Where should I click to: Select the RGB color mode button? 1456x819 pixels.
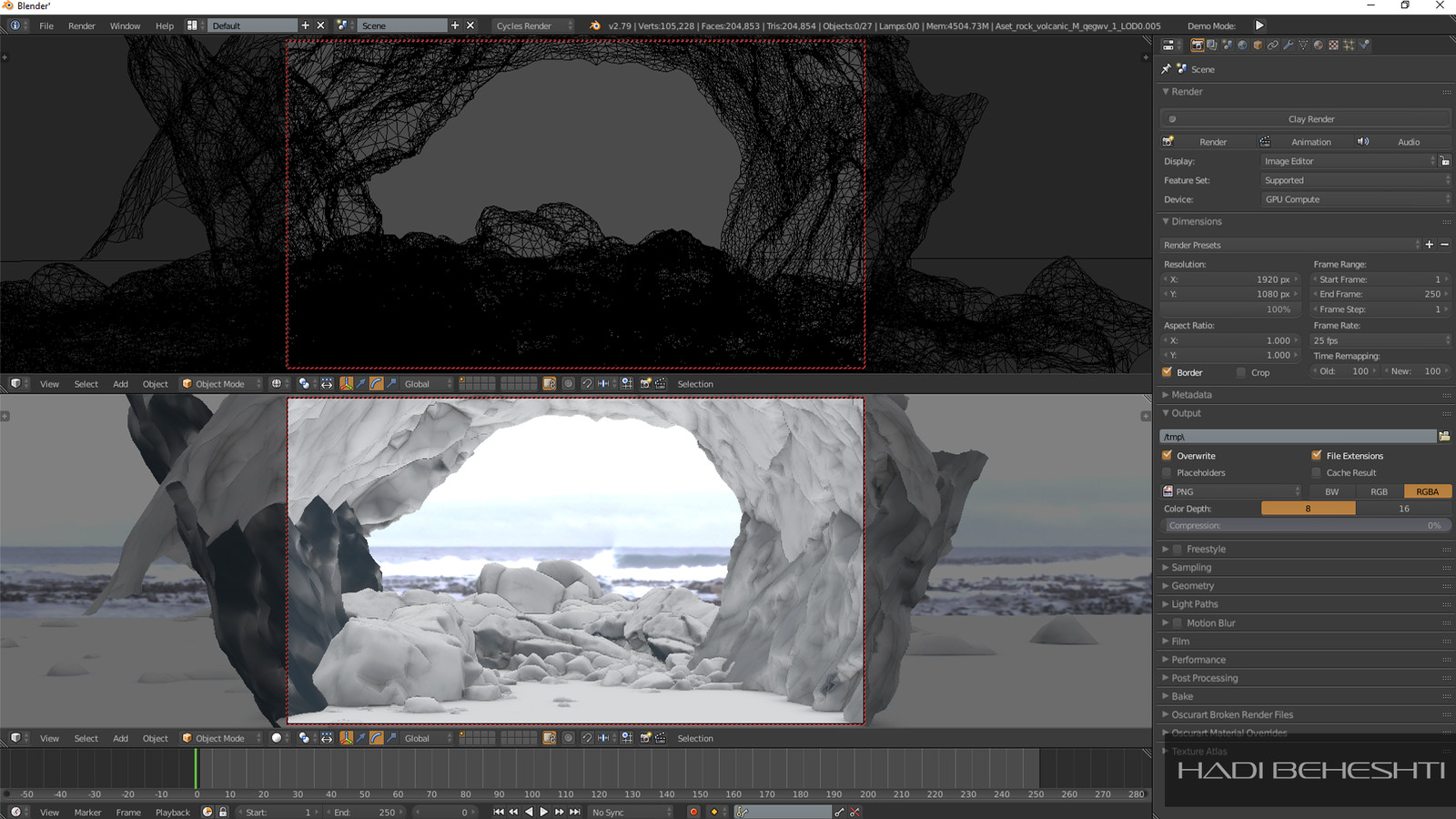pyautogui.click(x=1380, y=491)
